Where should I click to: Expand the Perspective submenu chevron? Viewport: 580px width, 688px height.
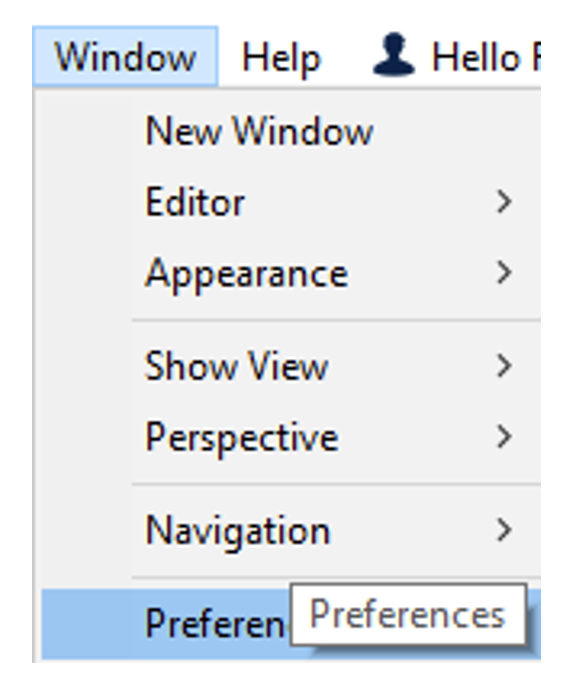505,437
